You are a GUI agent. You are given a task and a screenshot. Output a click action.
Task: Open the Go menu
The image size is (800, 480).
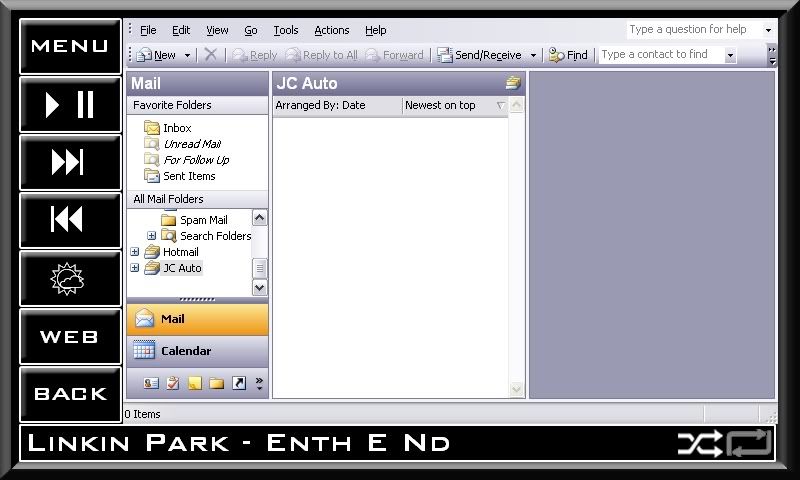pos(251,30)
